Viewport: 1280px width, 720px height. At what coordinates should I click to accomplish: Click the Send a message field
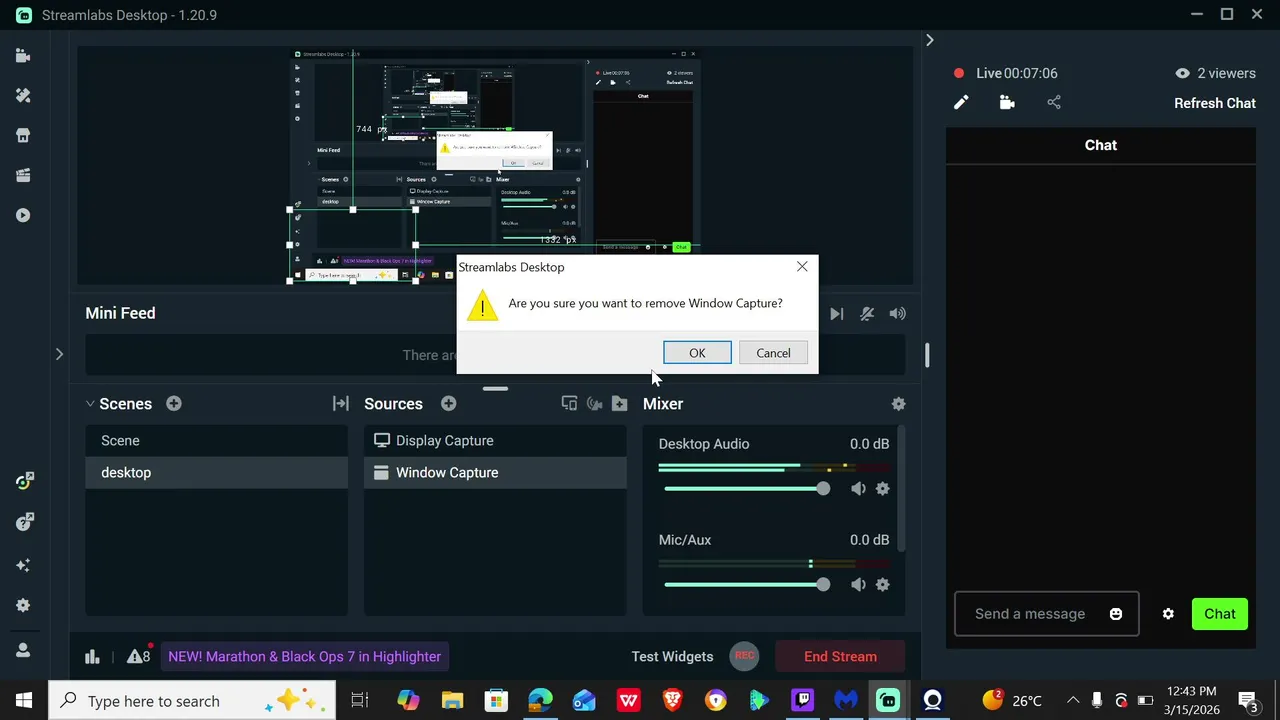pos(1046,614)
